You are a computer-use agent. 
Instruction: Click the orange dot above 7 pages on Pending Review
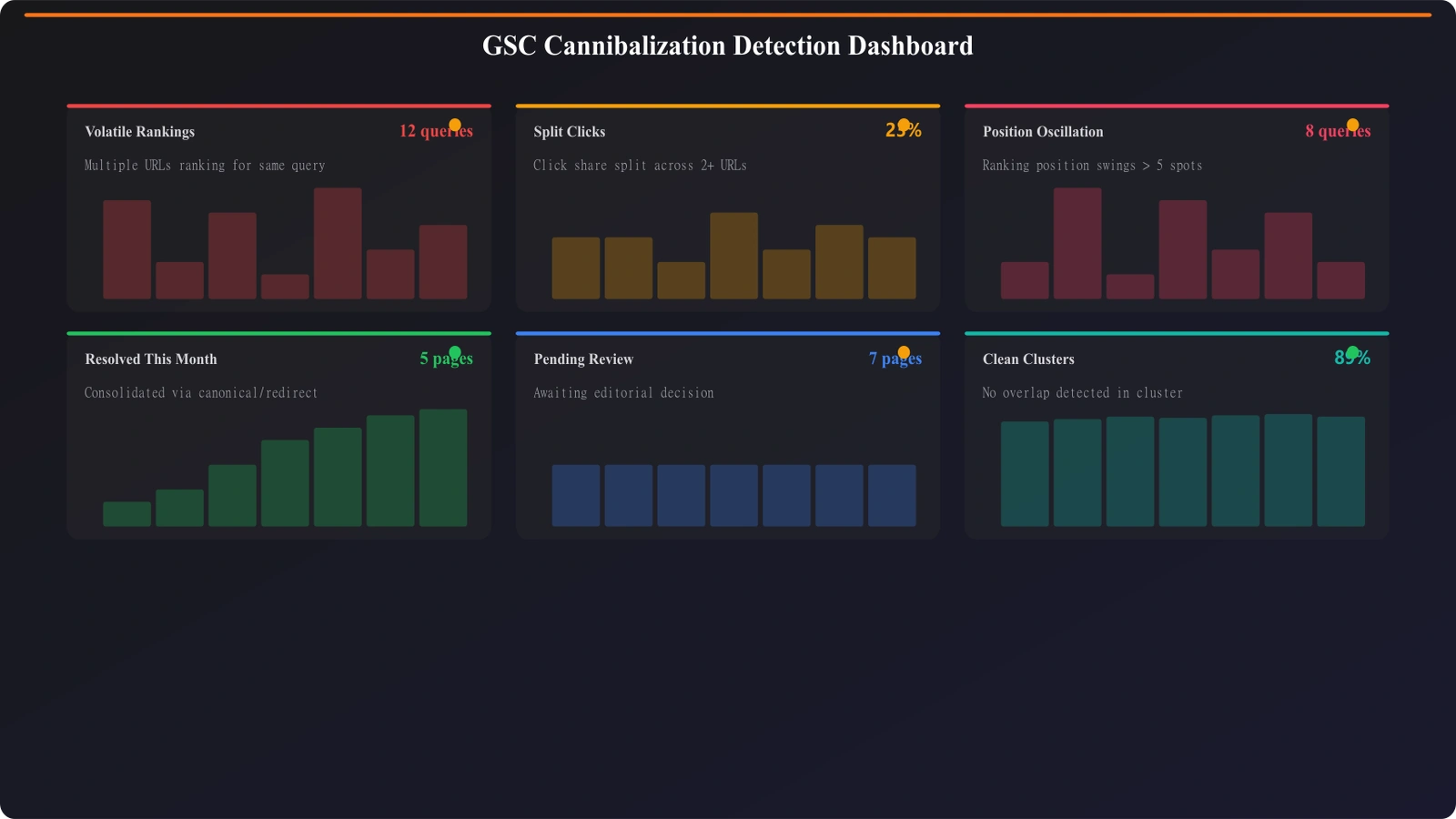904,351
